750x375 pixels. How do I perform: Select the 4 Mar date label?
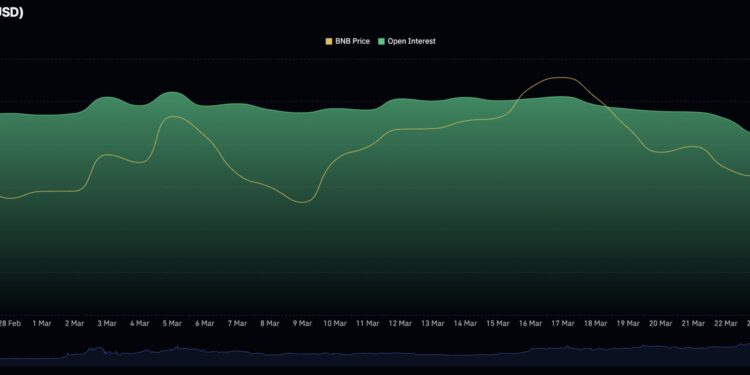139,323
